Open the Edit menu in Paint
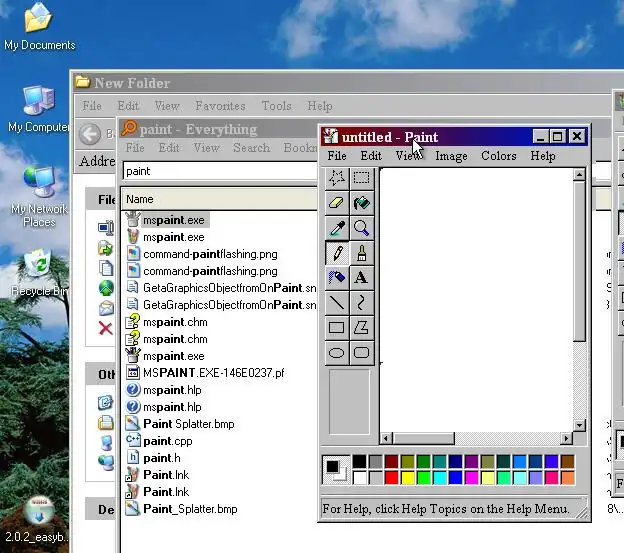624x553 pixels. tap(371, 156)
